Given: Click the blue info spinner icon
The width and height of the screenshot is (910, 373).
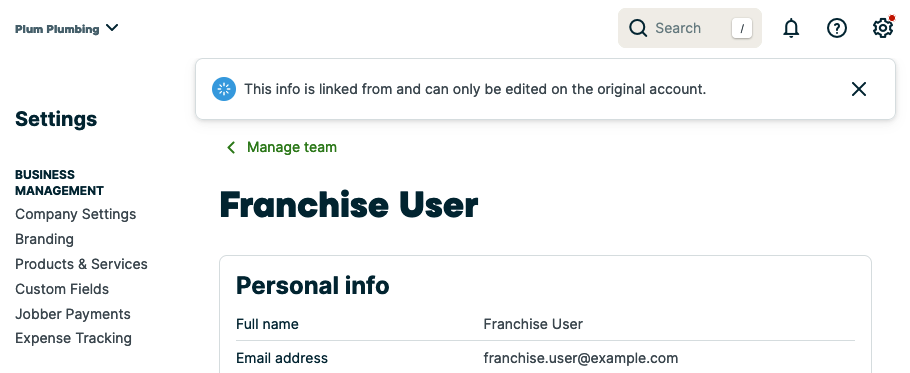Looking at the screenshot, I should click(x=224, y=89).
